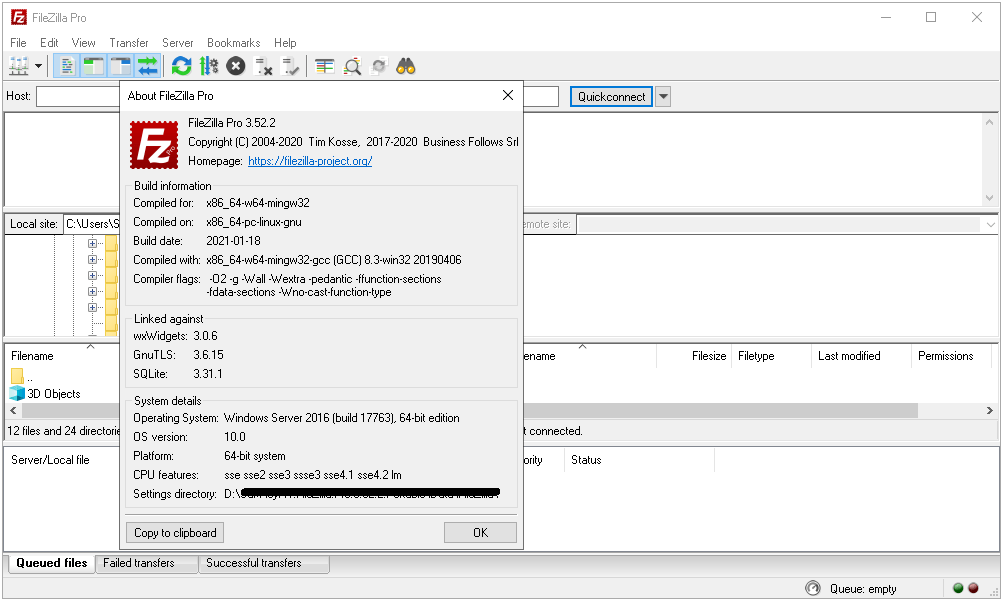Sort remote list by Last modified column
The image size is (1003, 600).
click(x=861, y=356)
